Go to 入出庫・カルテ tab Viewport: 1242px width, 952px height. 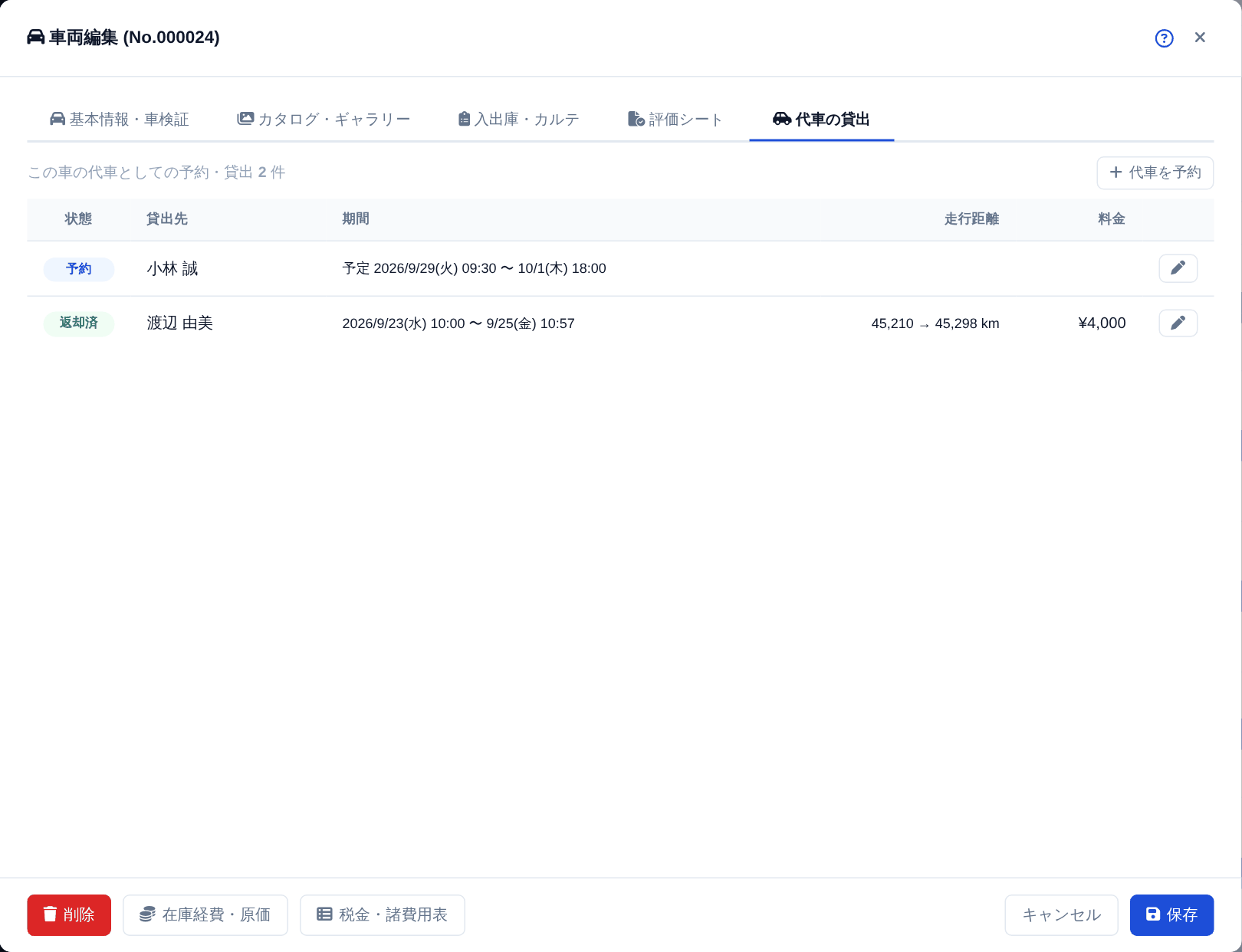coord(518,119)
